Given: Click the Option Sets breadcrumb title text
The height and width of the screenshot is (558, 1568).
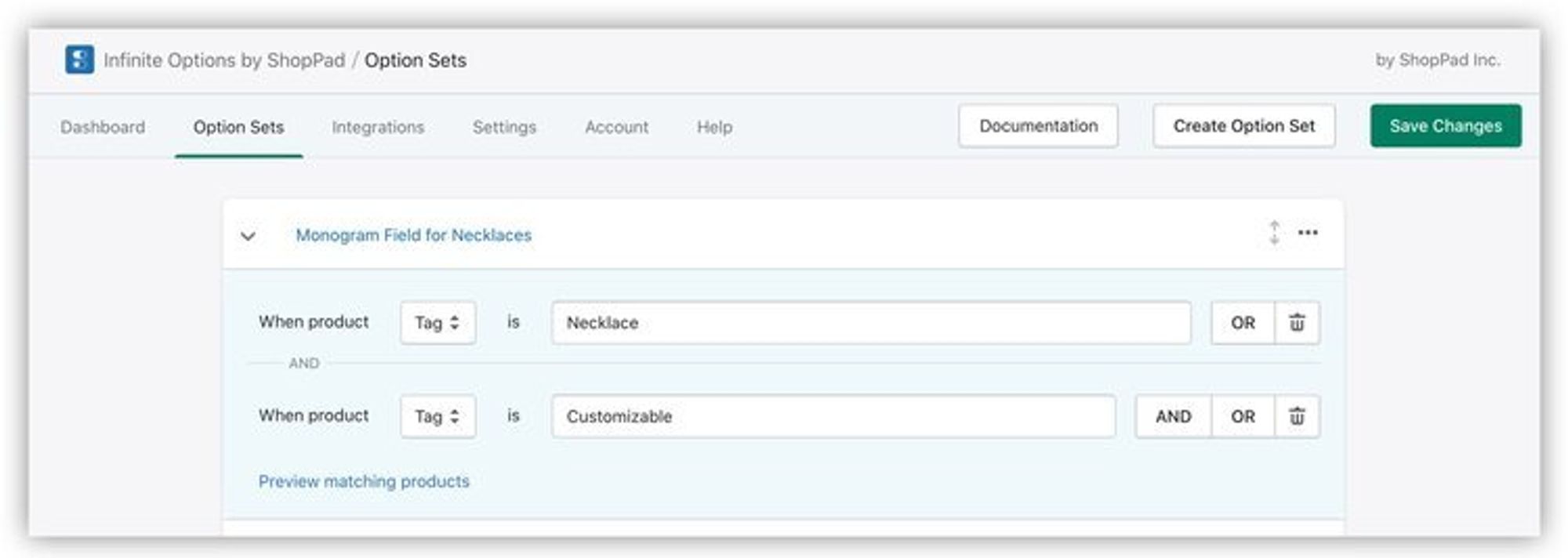Looking at the screenshot, I should point(415,60).
